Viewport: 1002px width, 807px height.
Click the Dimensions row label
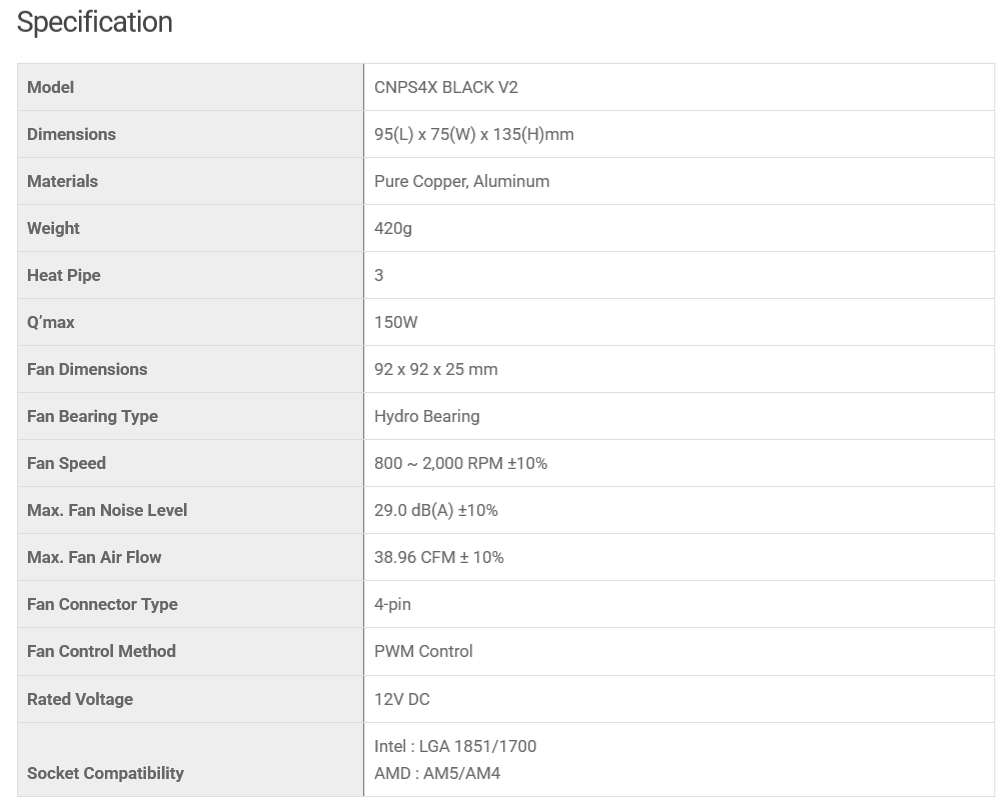(71, 134)
